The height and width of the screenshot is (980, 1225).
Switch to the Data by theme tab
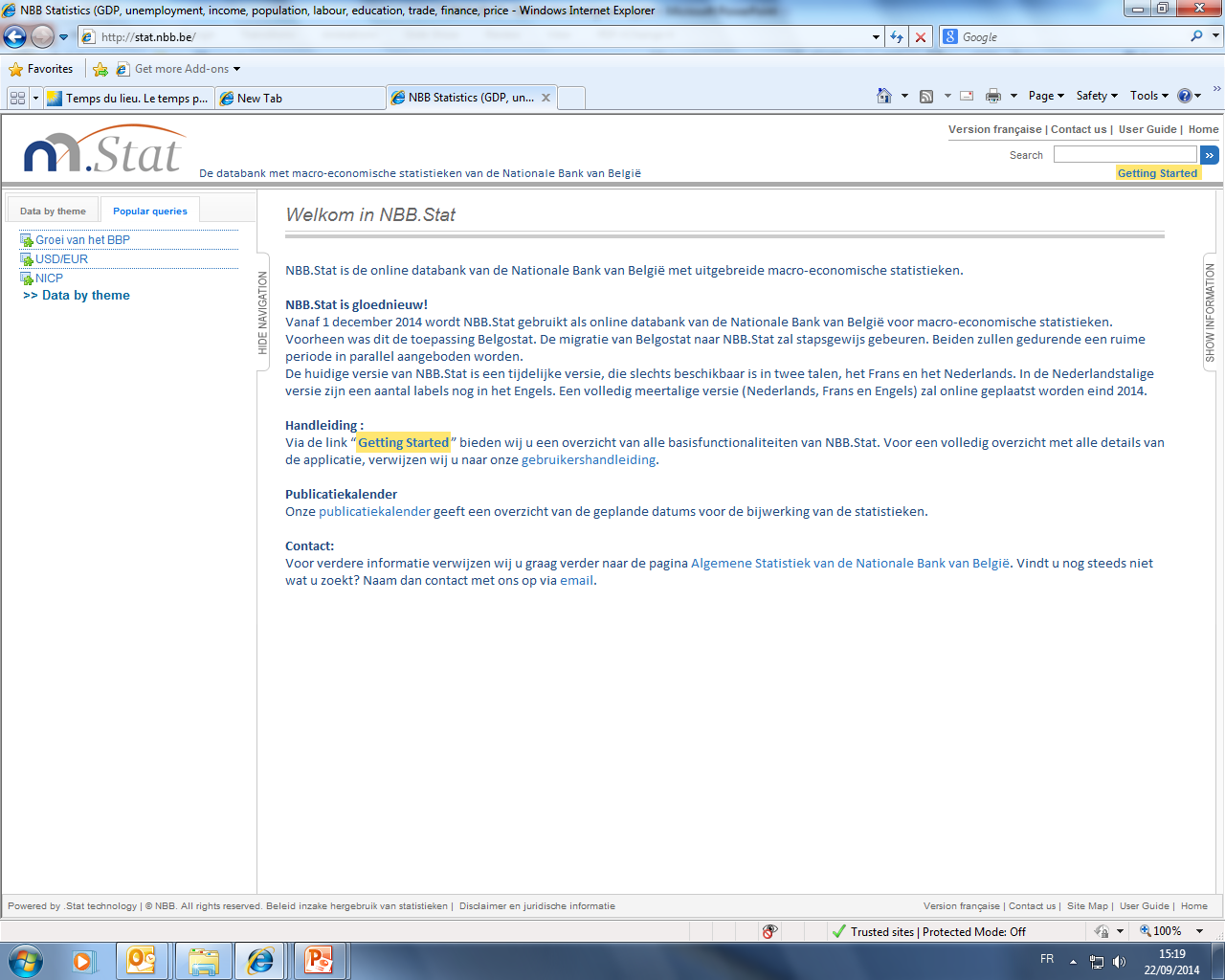[53, 211]
